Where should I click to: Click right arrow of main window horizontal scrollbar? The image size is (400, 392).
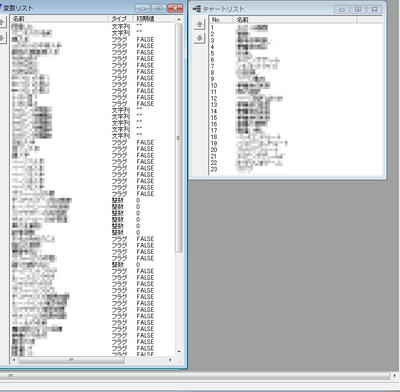[x=396, y=376]
